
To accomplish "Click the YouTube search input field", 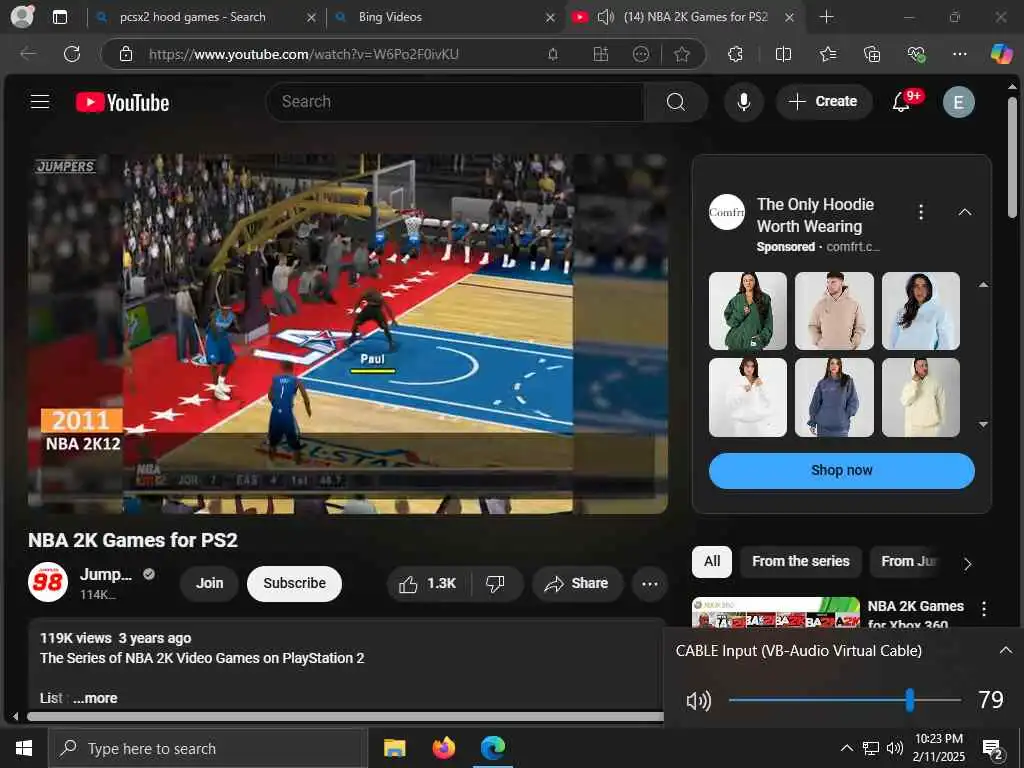I will pos(455,102).
